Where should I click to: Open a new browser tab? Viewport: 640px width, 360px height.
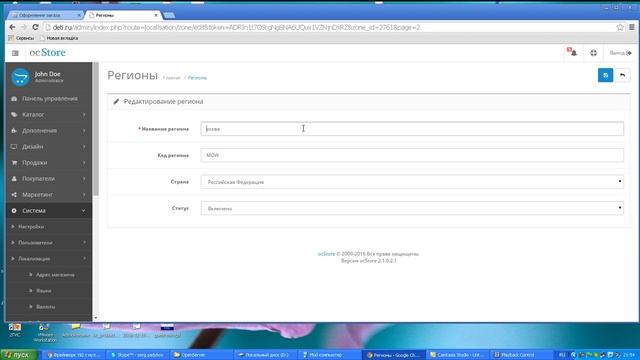pyautogui.click(x=169, y=15)
